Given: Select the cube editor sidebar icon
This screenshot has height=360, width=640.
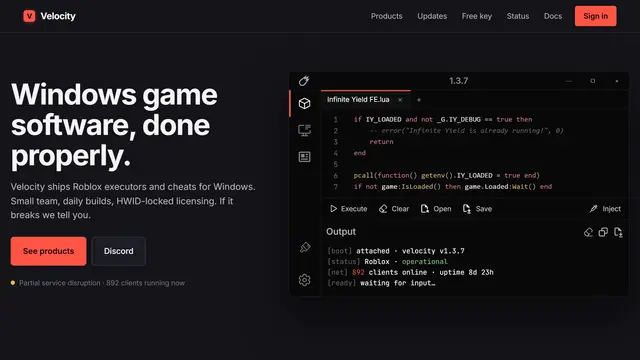Looking at the screenshot, I should coord(304,103).
